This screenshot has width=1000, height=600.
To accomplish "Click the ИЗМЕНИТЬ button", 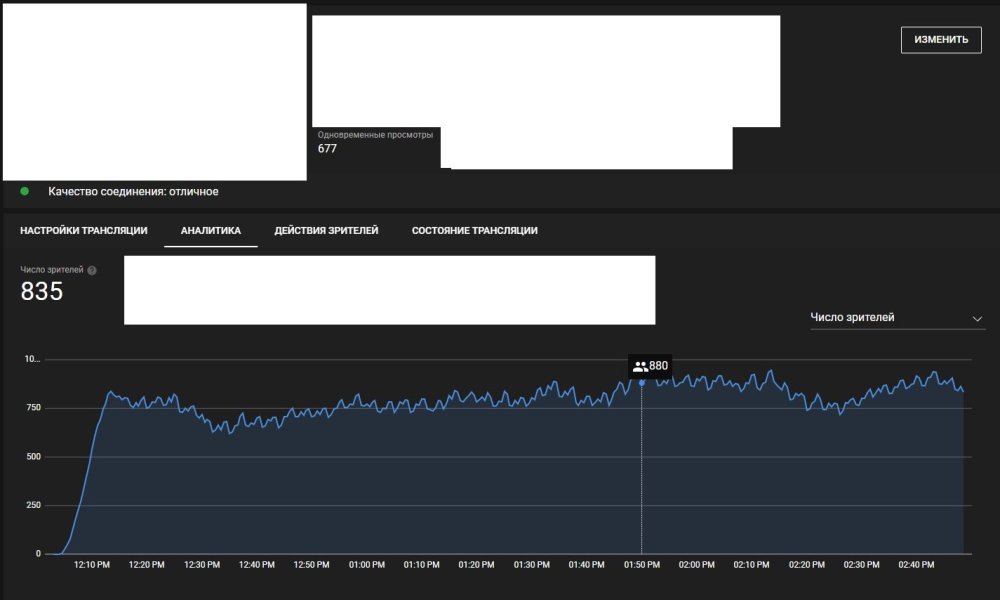I will click(x=941, y=40).
